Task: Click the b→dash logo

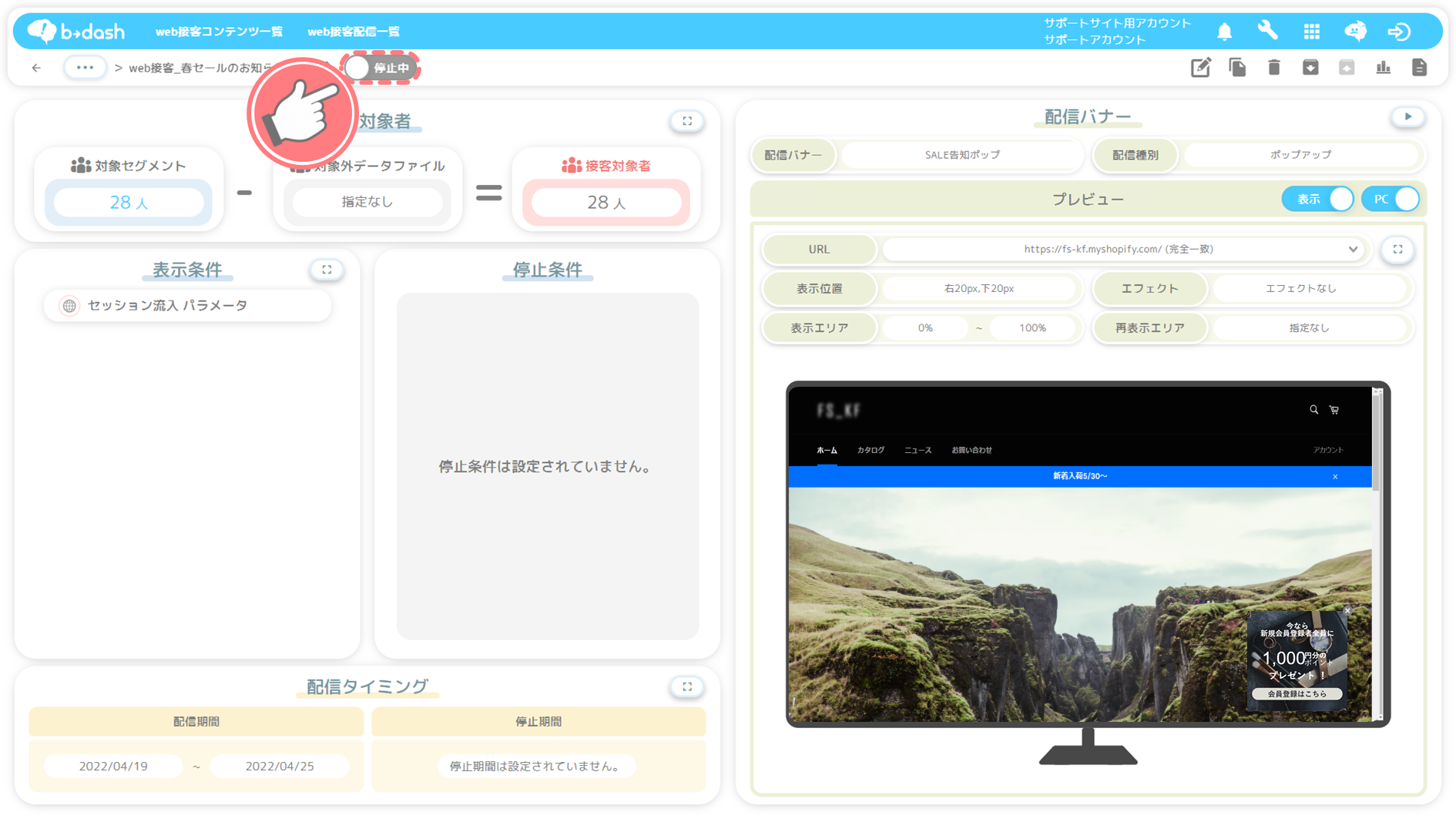Action: 76,31
